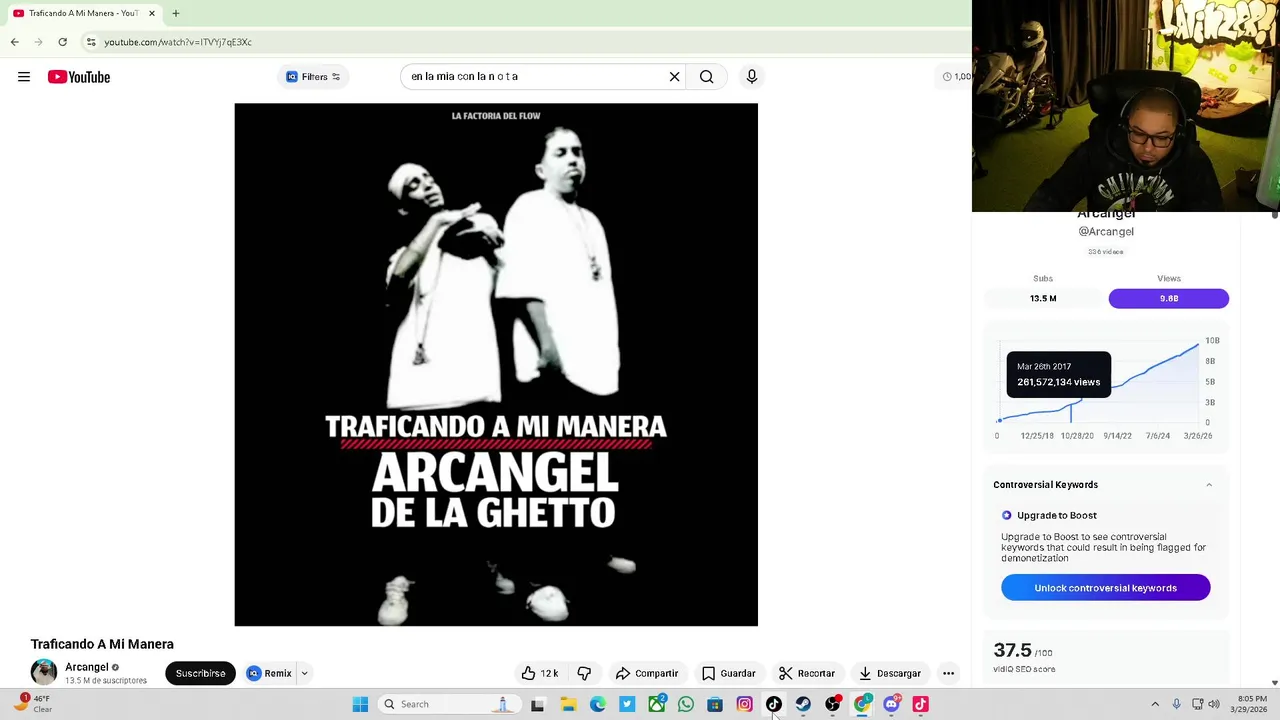This screenshot has width=1280, height=720.
Task: Open Microsoft Store from taskbar
Action: [x=715, y=704]
